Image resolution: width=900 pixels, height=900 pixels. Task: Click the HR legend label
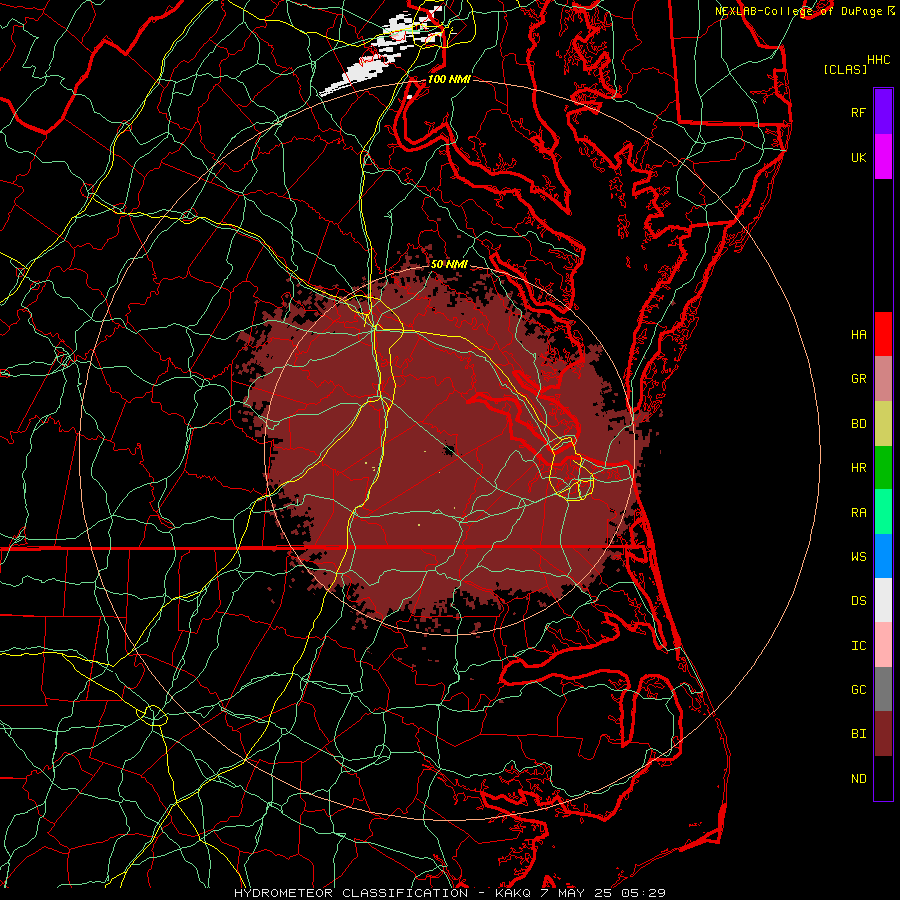pos(858,468)
